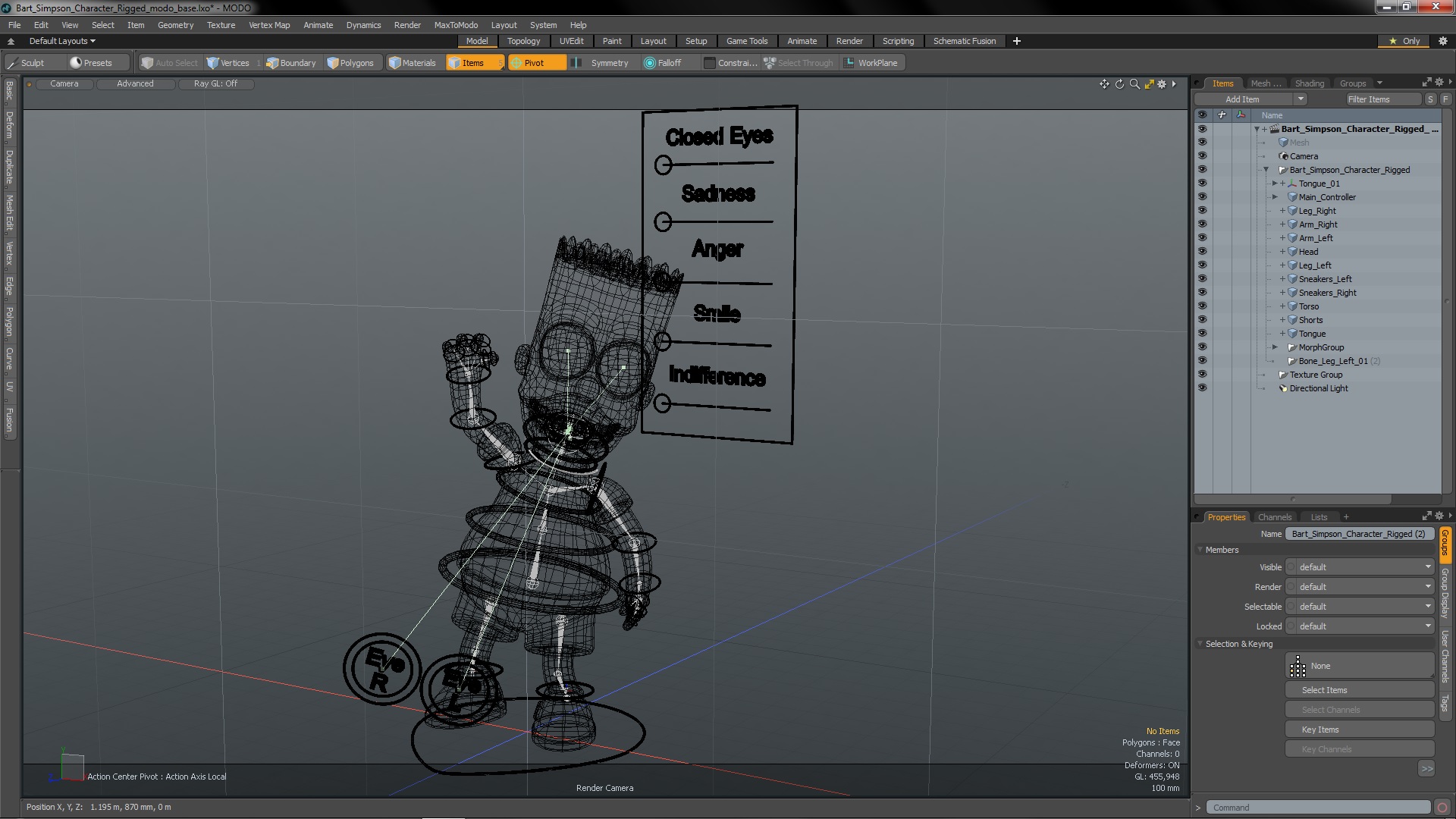This screenshot has width=1456, height=819.
Task: Open the Presets browser
Action: pos(91,63)
